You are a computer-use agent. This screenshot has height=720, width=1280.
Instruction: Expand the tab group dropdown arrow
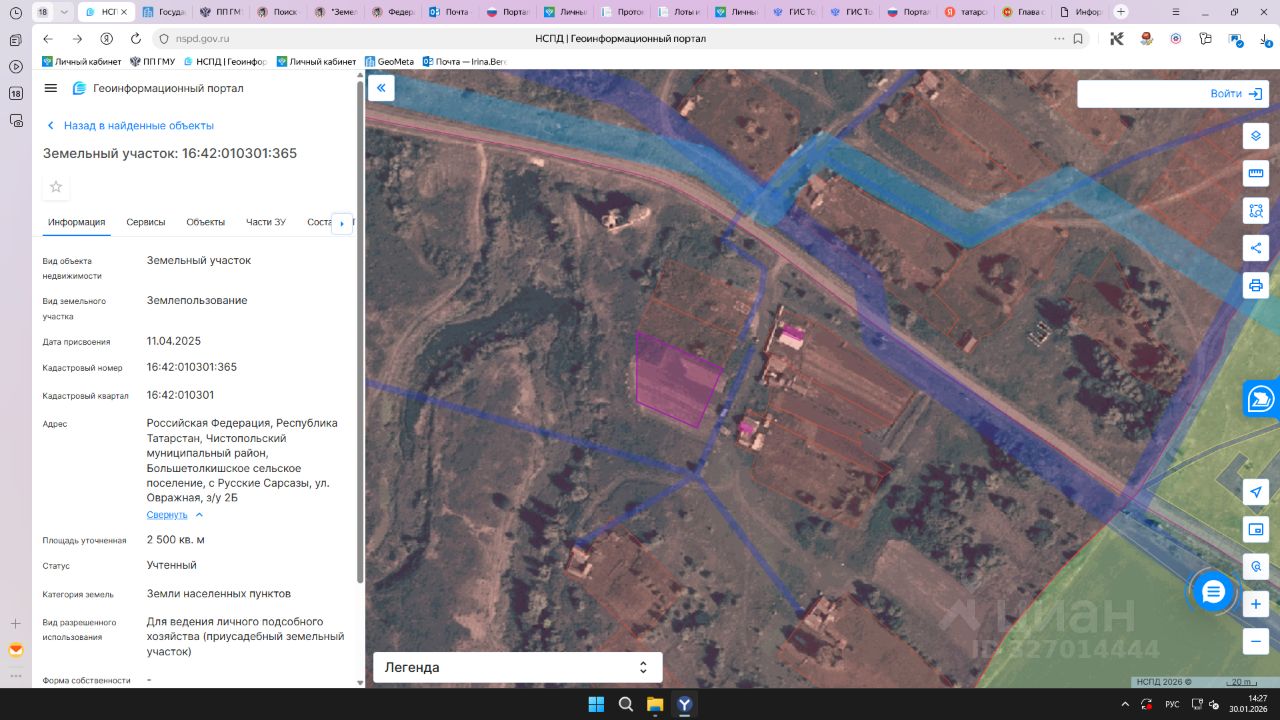tap(64, 12)
